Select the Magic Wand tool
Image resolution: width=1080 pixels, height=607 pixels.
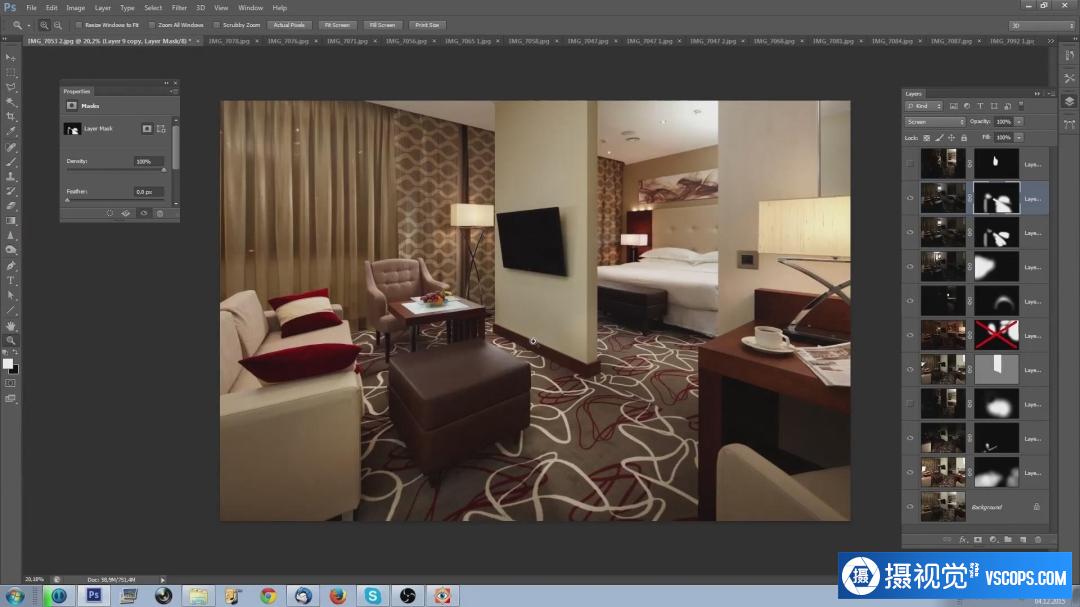[10, 102]
